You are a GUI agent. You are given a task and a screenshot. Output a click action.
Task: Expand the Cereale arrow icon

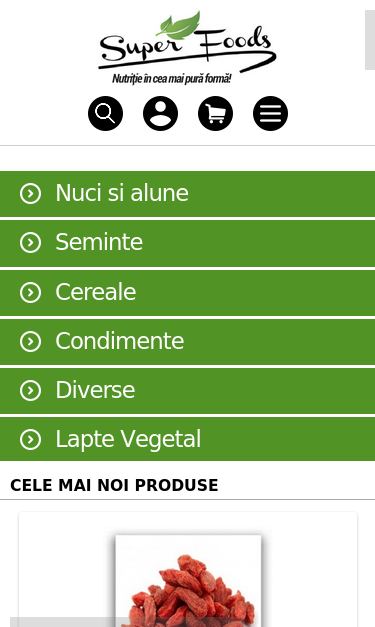point(30,292)
